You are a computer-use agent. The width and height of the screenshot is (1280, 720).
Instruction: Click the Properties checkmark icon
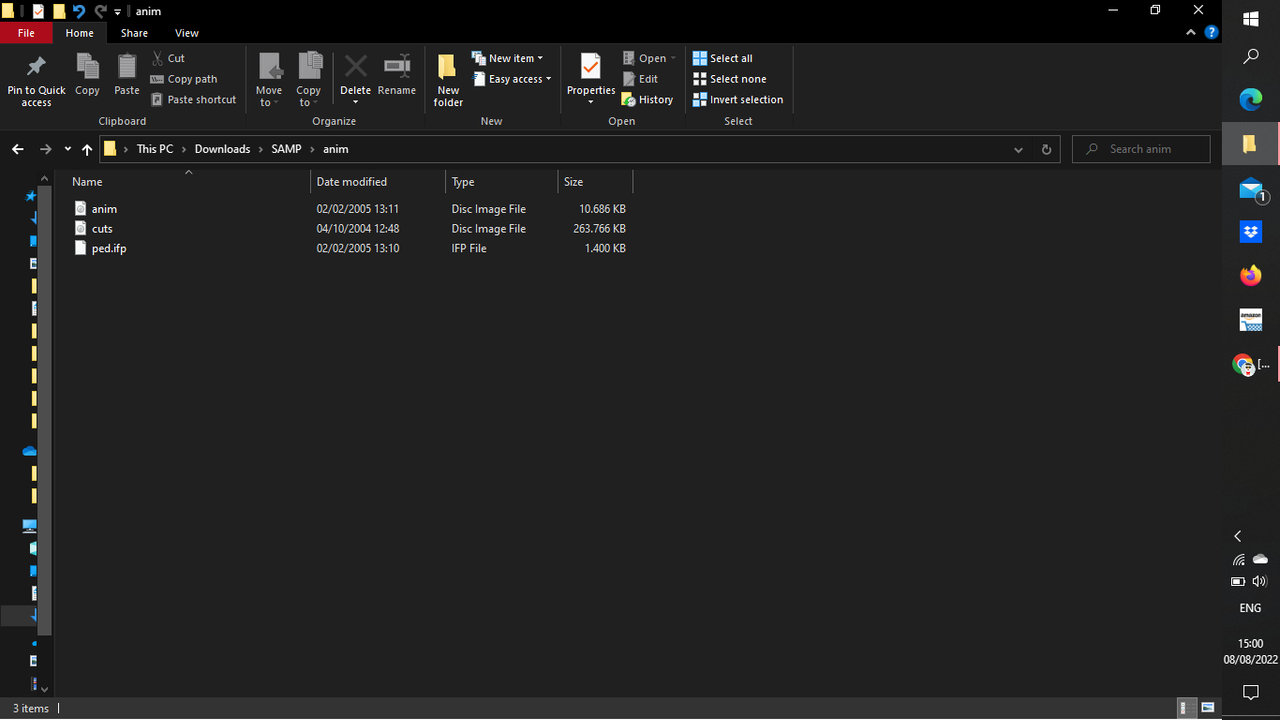591,67
